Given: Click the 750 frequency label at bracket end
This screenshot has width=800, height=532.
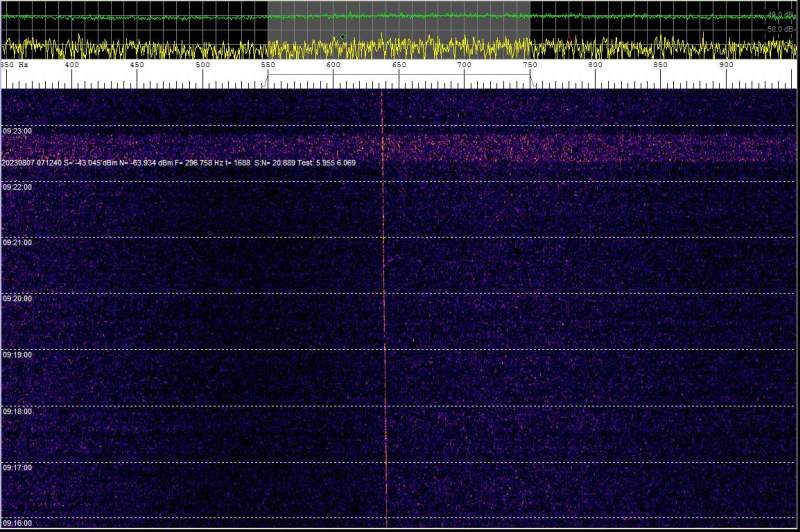Looking at the screenshot, I should point(530,65).
